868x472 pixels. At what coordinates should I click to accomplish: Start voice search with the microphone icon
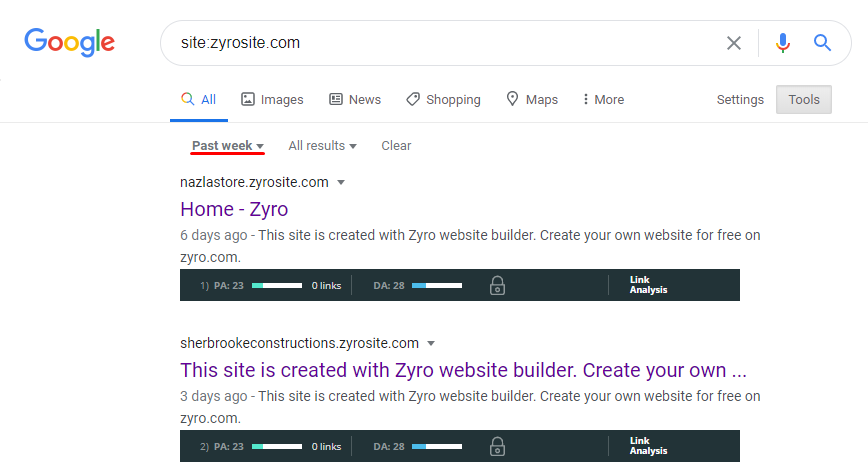point(782,43)
